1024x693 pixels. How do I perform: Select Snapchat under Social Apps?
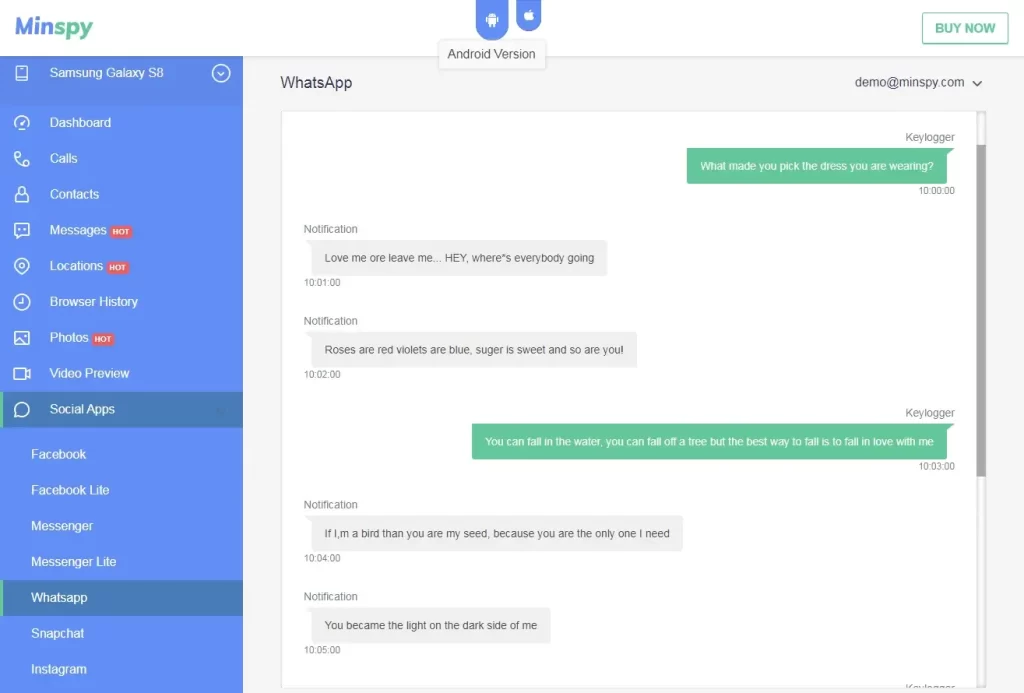(x=121, y=634)
